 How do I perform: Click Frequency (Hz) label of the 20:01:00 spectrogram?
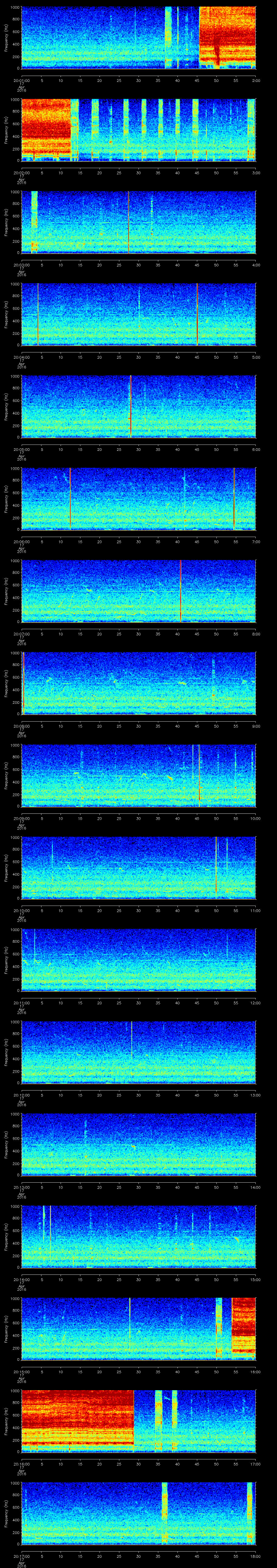point(6,38)
